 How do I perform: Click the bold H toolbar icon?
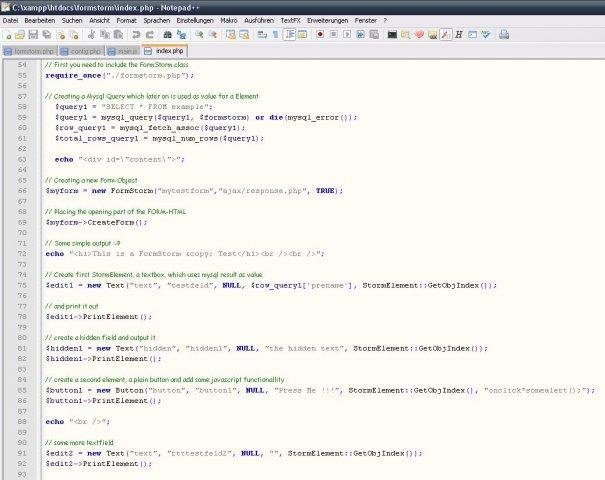tap(457, 34)
